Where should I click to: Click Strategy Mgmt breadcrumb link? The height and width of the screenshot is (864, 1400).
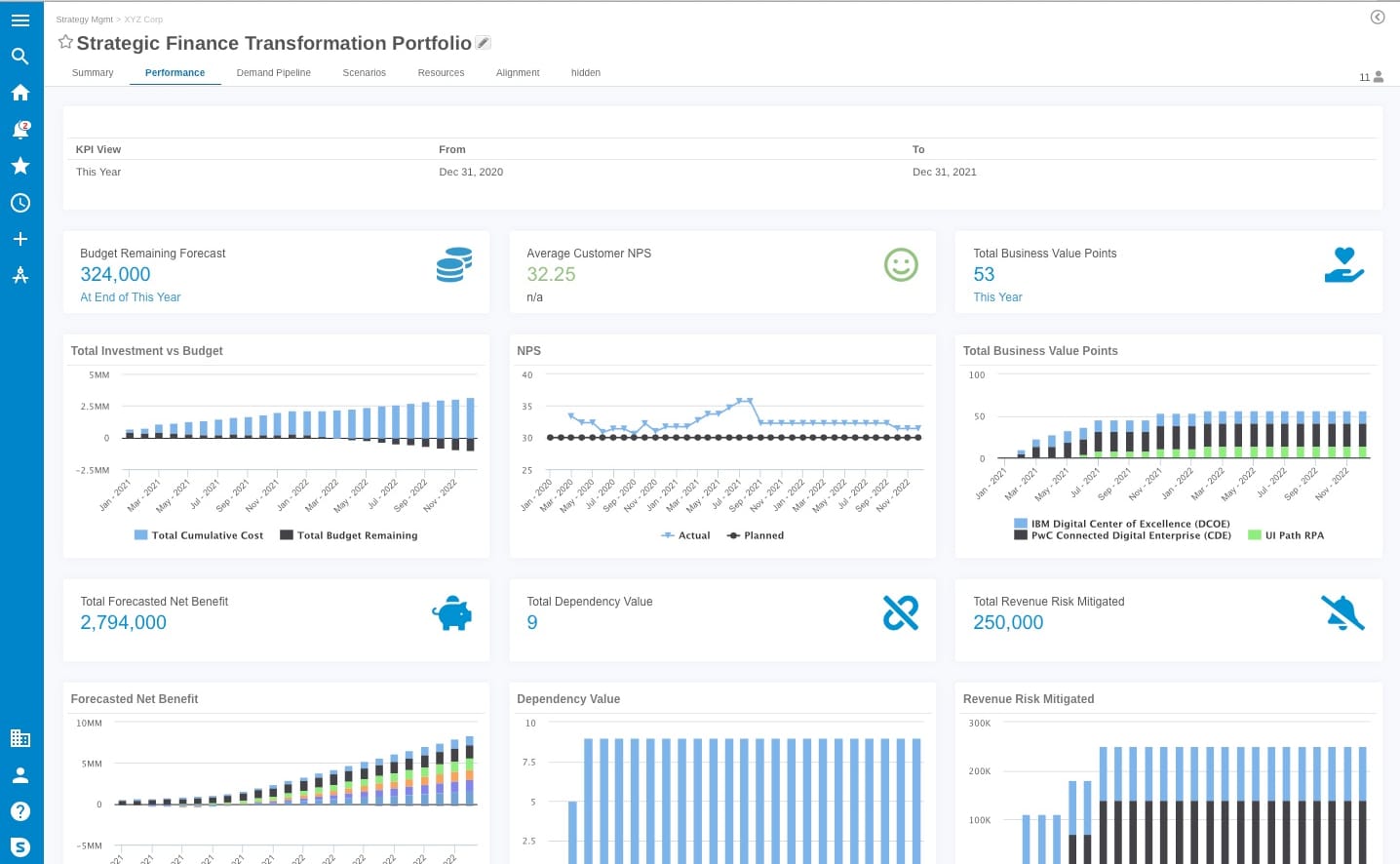pyautogui.click(x=85, y=20)
